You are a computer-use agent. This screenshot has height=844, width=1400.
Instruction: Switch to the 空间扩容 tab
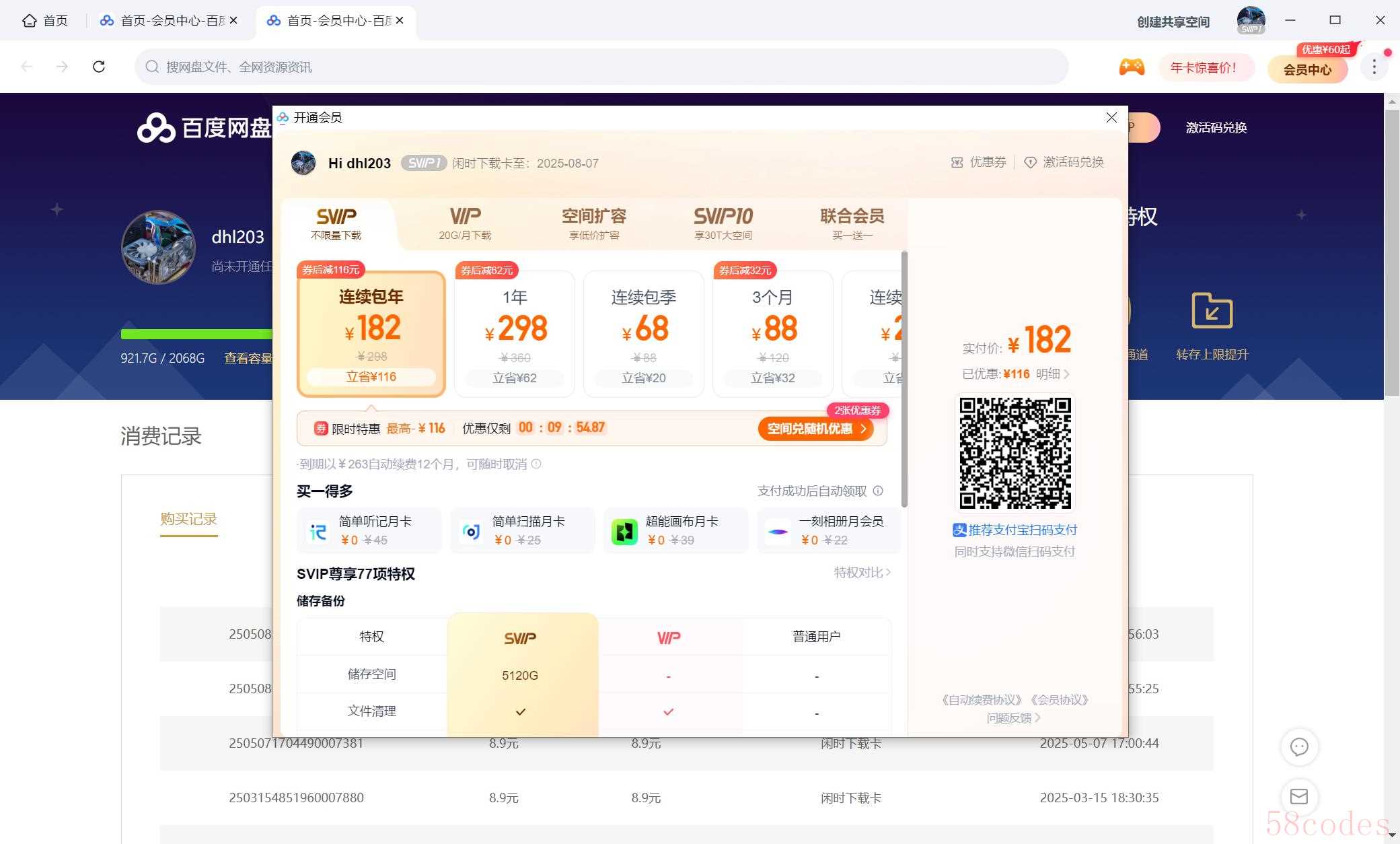click(x=594, y=224)
